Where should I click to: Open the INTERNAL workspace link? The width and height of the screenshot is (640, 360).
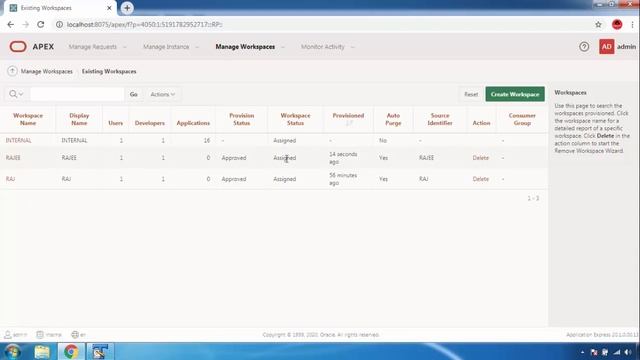[18, 140]
